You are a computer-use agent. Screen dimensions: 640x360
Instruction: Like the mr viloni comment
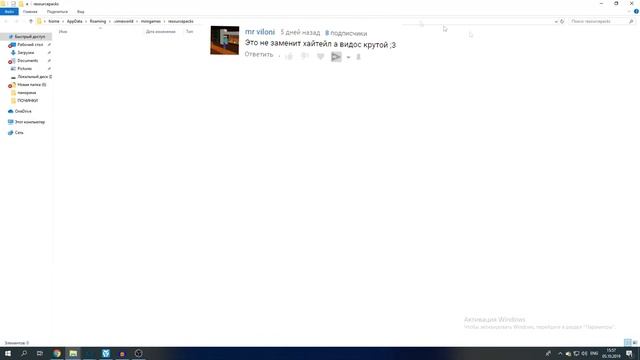289,56
